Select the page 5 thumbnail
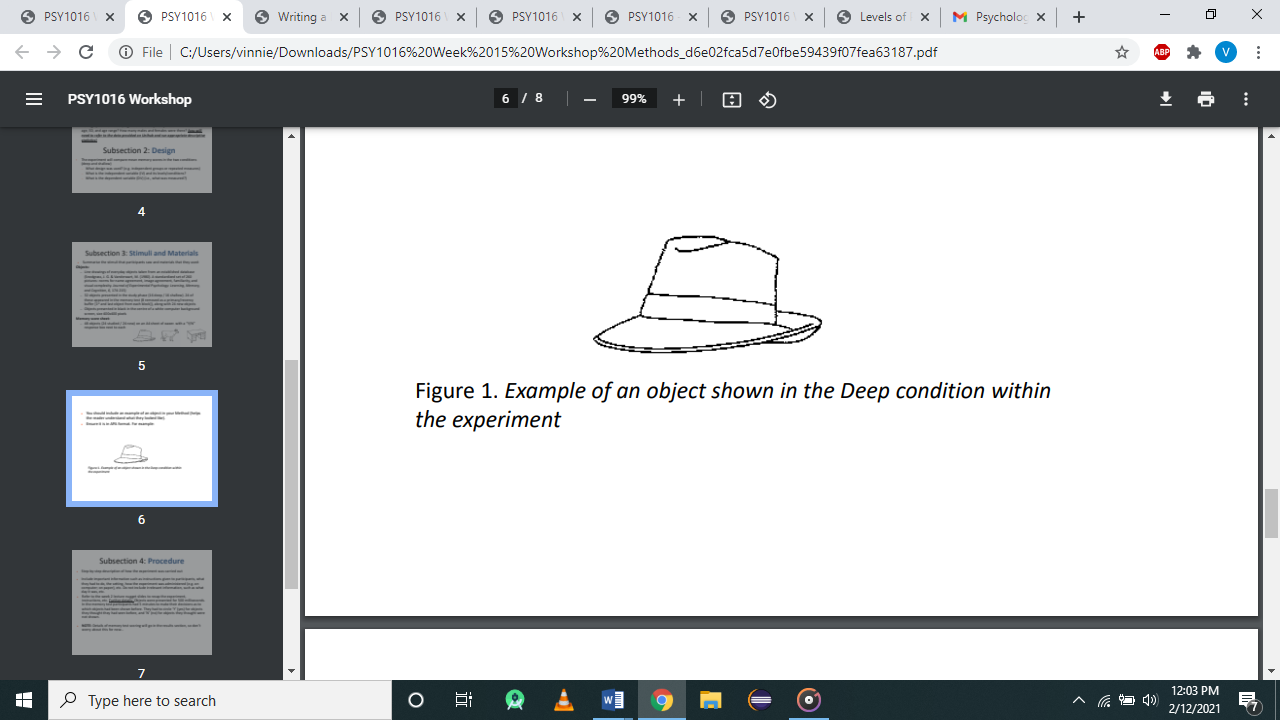This screenshot has height=720, width=1280. click(141, 295)
